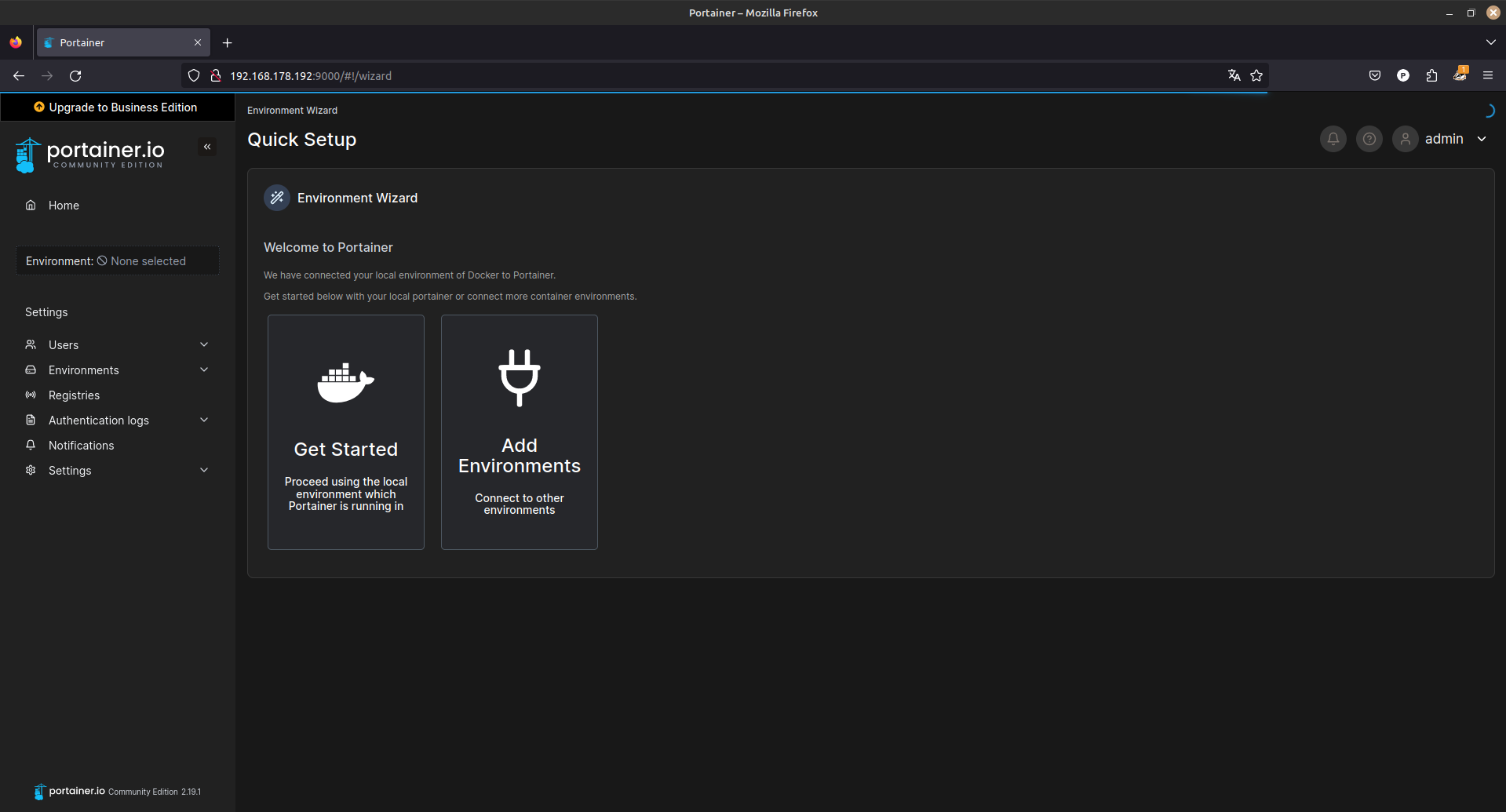Click the Firefox translate page icon
The width and height of the screenshot is (1506, 812).
click(1234, 75)
